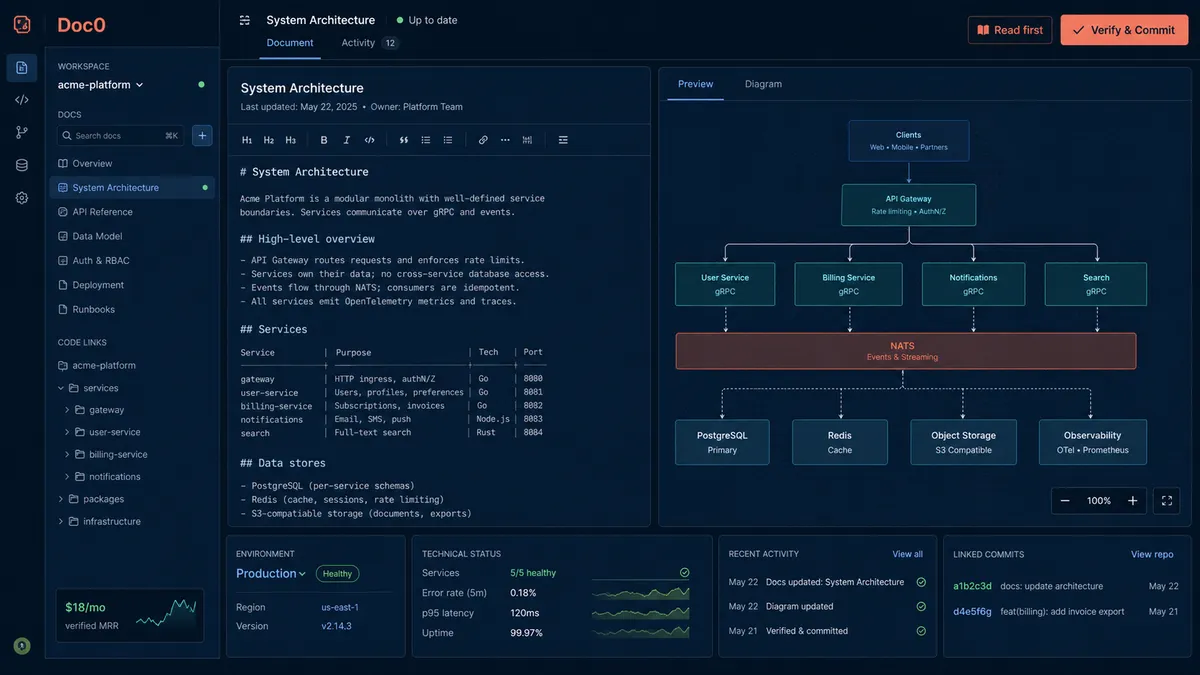This screenshot has height=675, width=1200.
Task: Click the us-east-1 region value
Action: (x=340, y=607)
